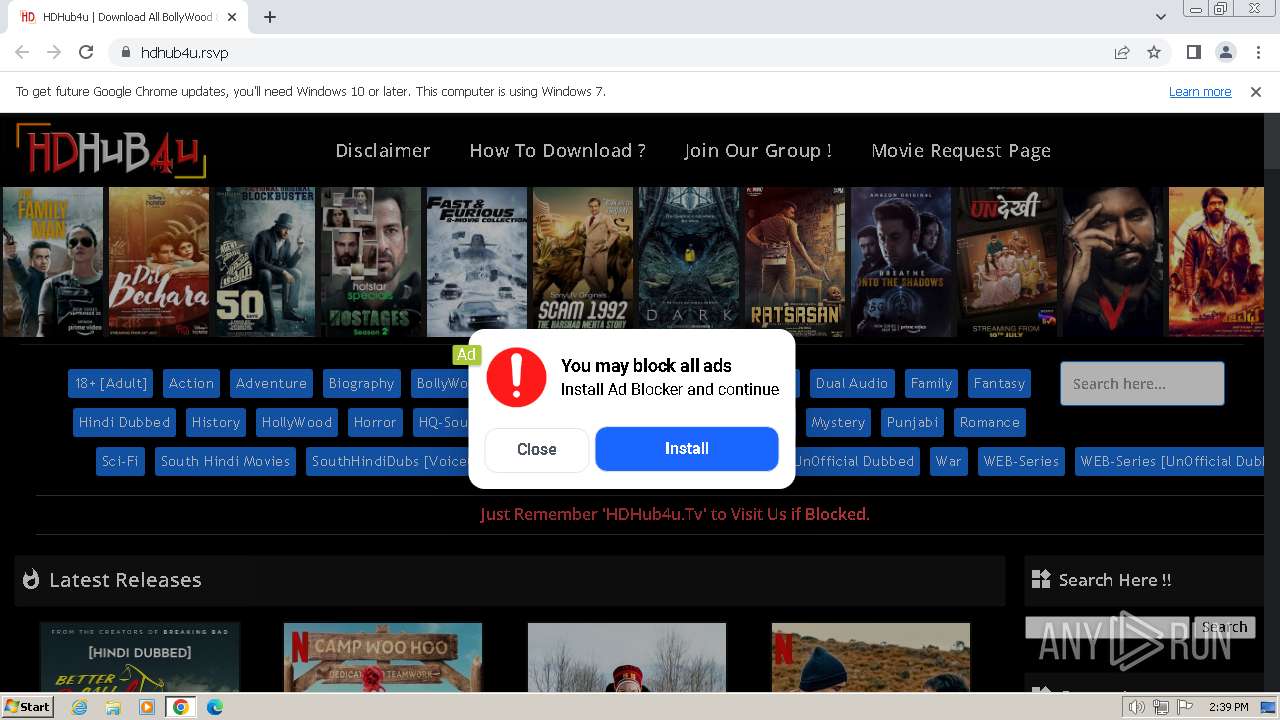Open the Movie Request Page
Screen dimensions: 1280x720
point(961,151)
